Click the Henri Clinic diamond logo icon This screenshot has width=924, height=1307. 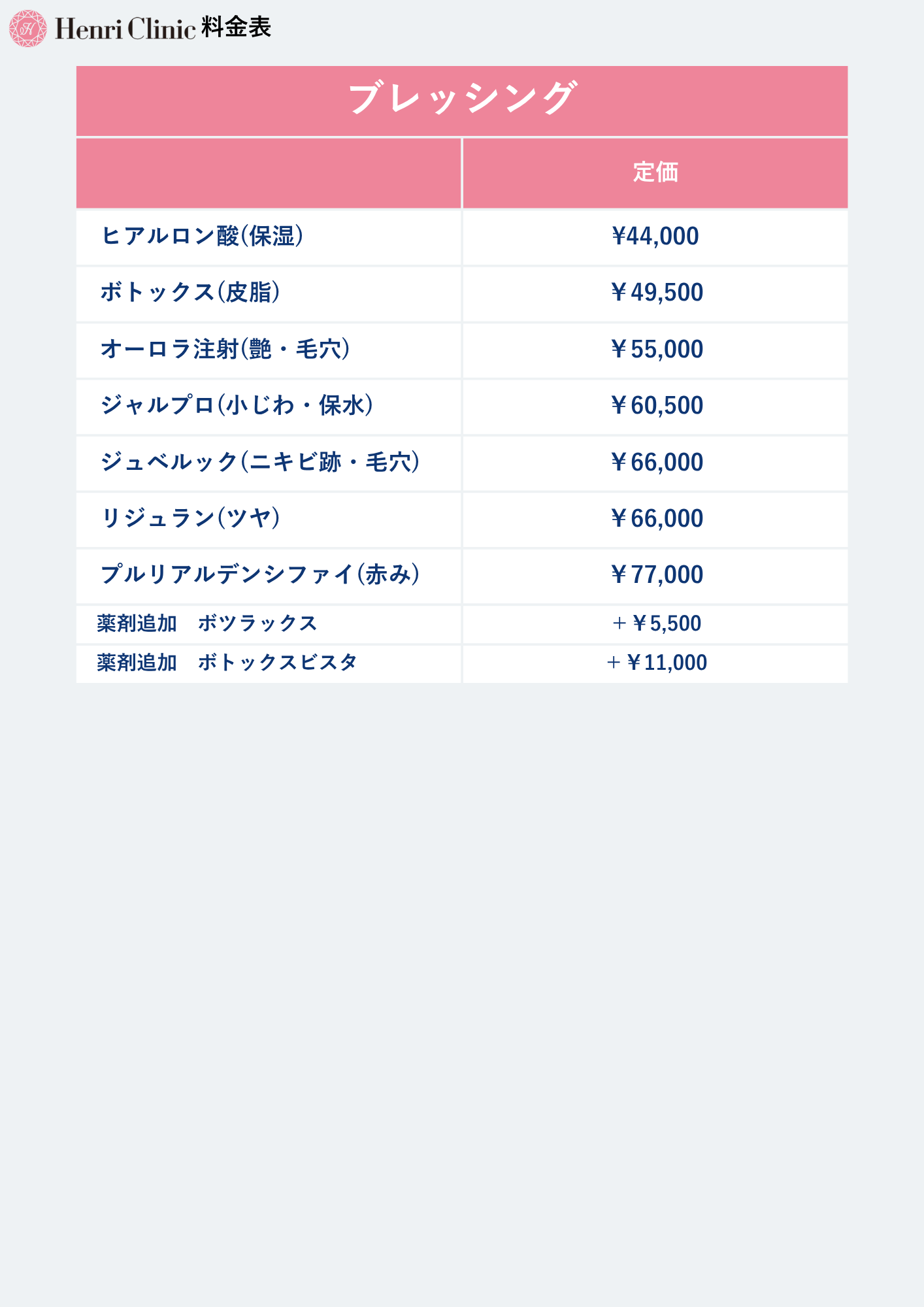coord(27,28)
